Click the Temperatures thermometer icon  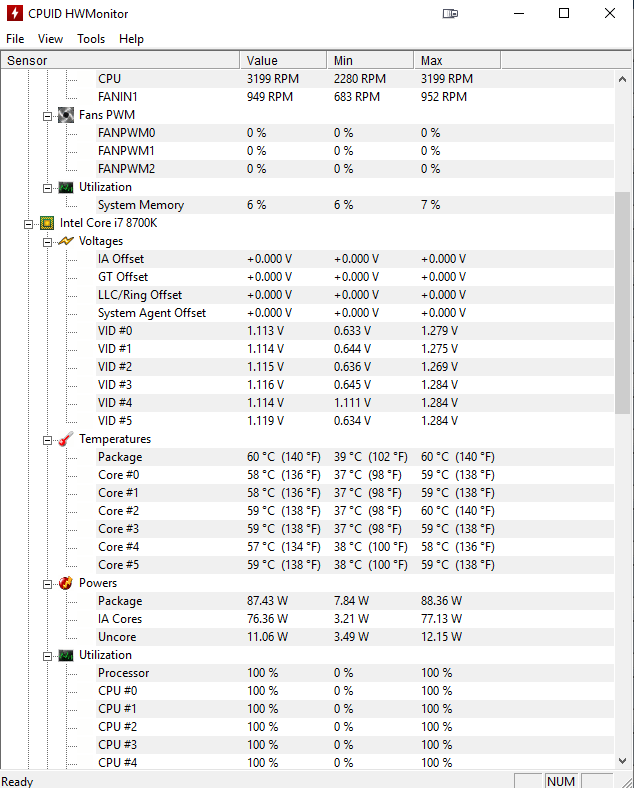click(66, 439)
